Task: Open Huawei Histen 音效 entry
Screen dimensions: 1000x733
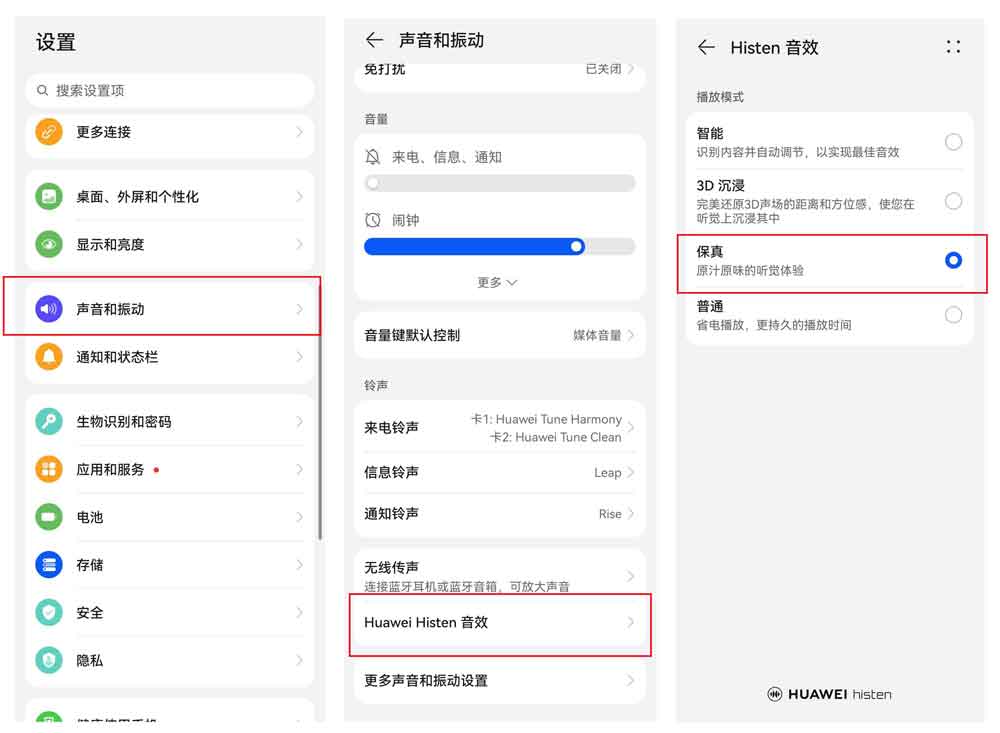Action: coord(500,623)
